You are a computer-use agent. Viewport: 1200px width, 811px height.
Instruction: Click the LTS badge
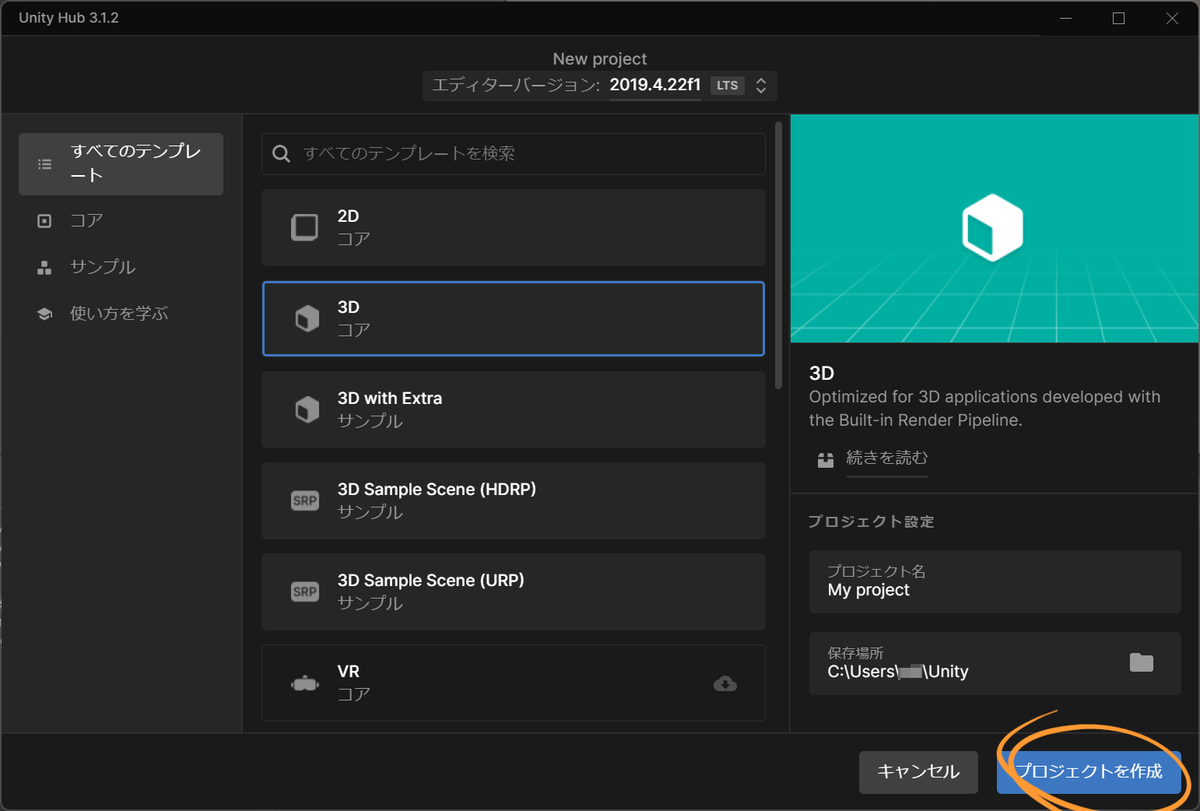point(728,85)
